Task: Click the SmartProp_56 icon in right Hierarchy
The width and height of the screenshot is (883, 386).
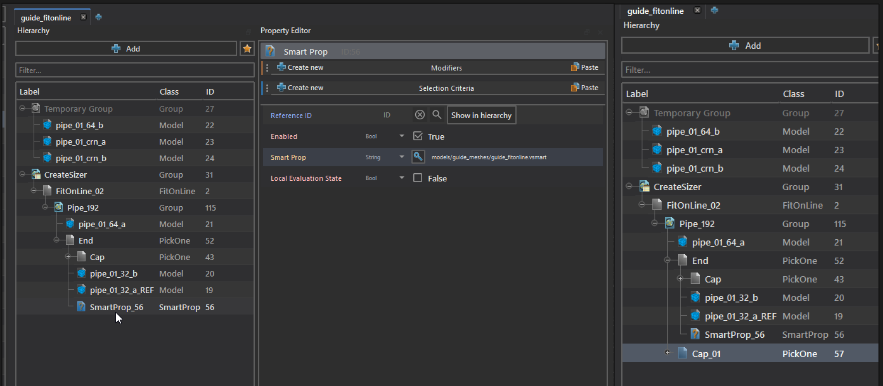Action: 695,335
